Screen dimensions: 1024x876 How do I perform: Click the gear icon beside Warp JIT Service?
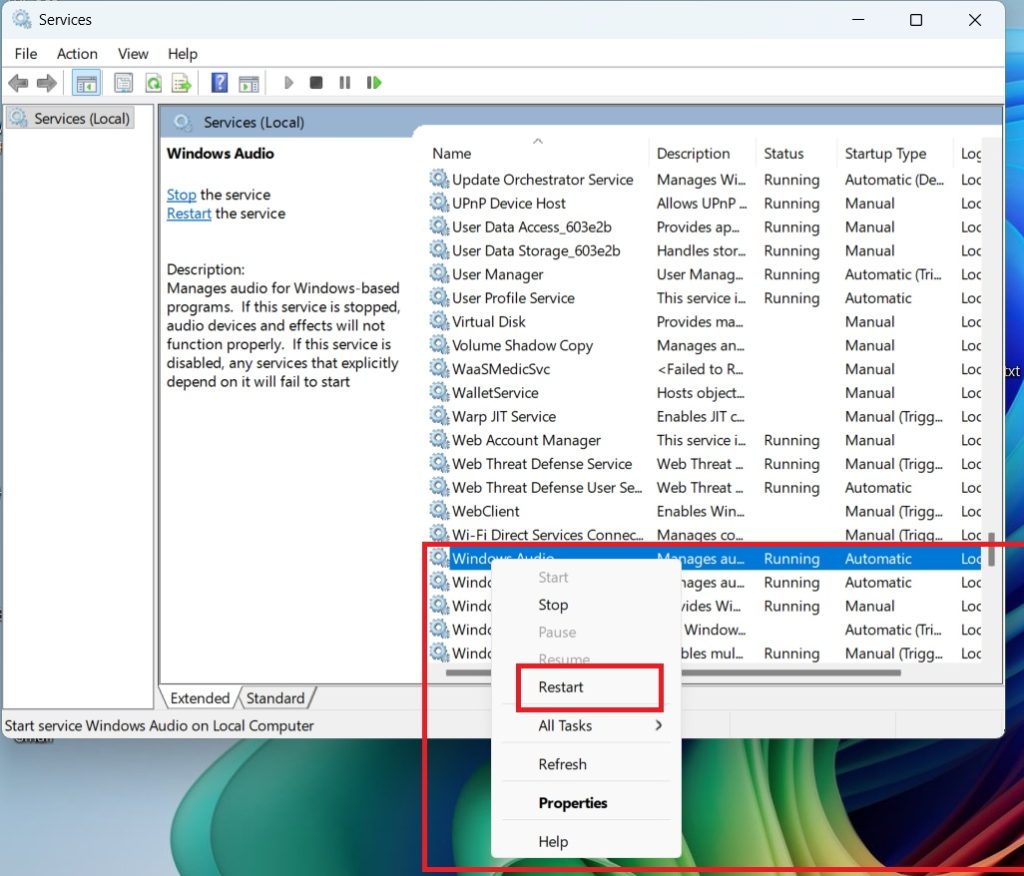click(439, 415)
